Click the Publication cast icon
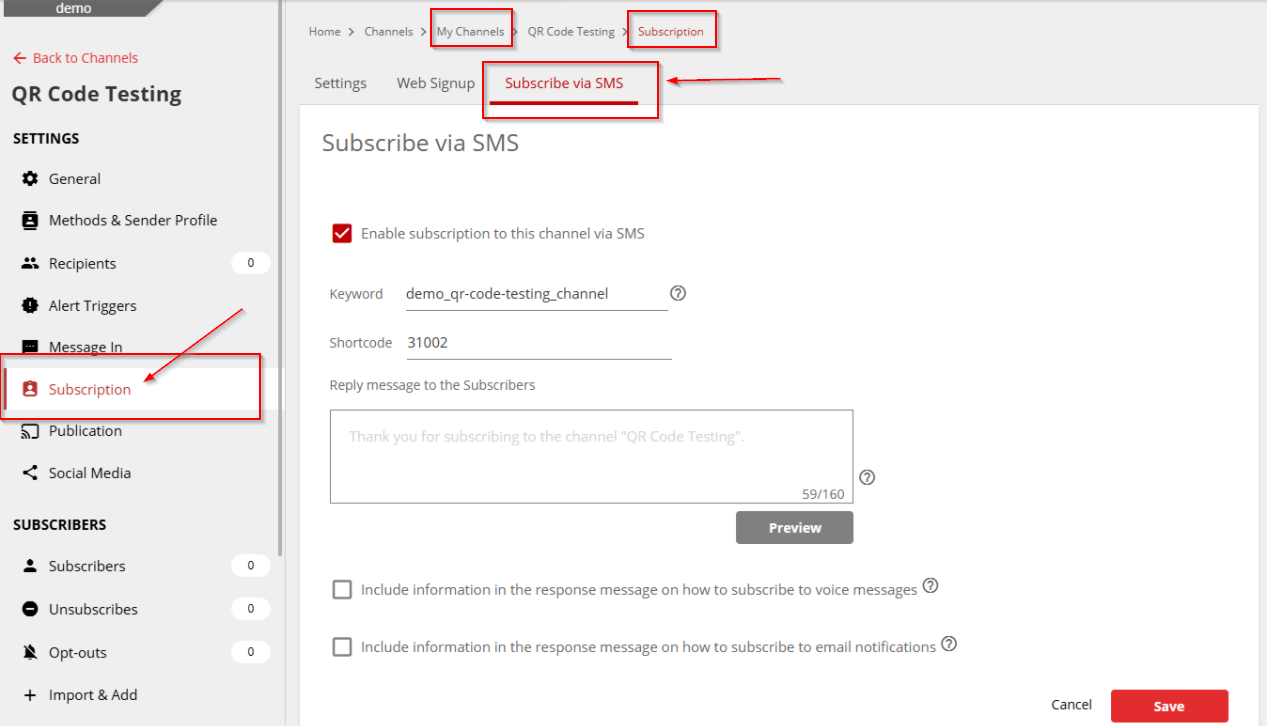Viewport: 1267px width, 726px height. point(30,431)
